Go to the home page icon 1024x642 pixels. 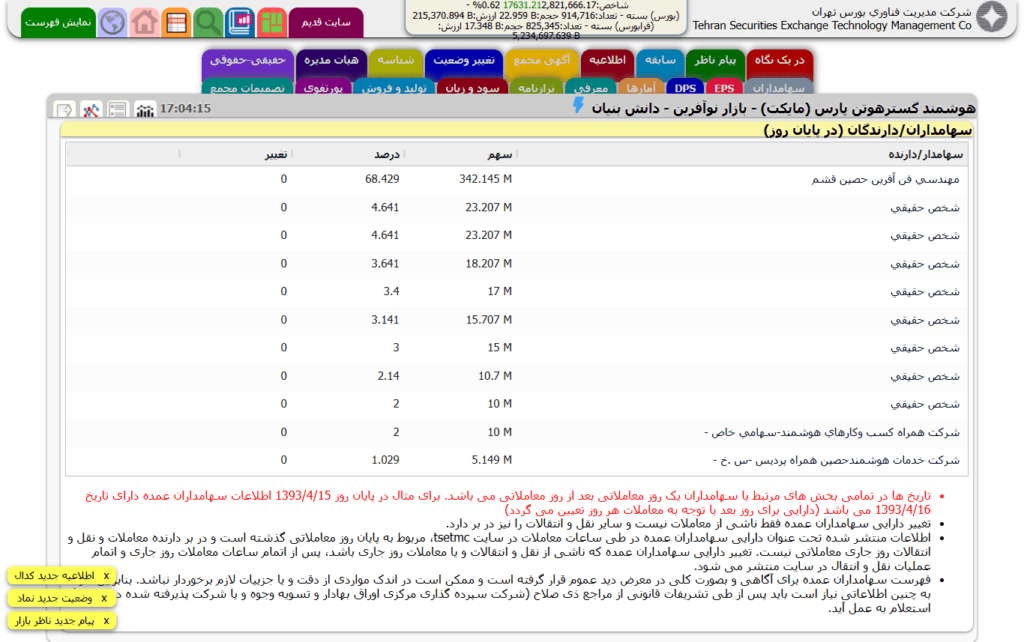click(144, 22)
